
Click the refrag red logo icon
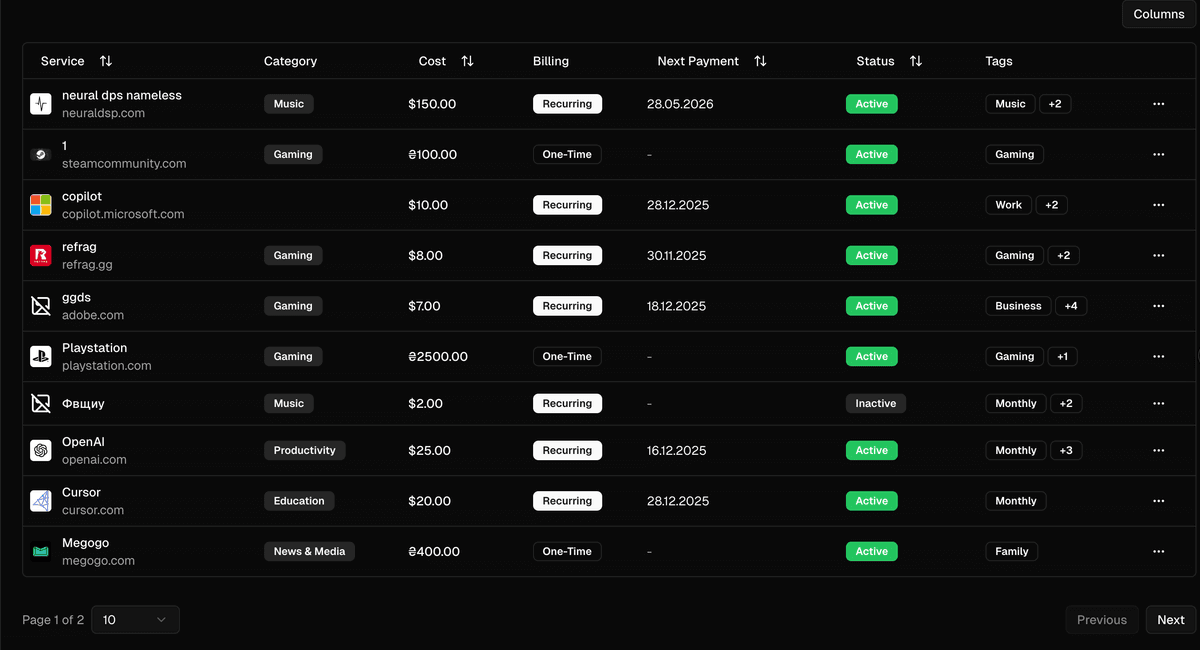pos(40,256)
